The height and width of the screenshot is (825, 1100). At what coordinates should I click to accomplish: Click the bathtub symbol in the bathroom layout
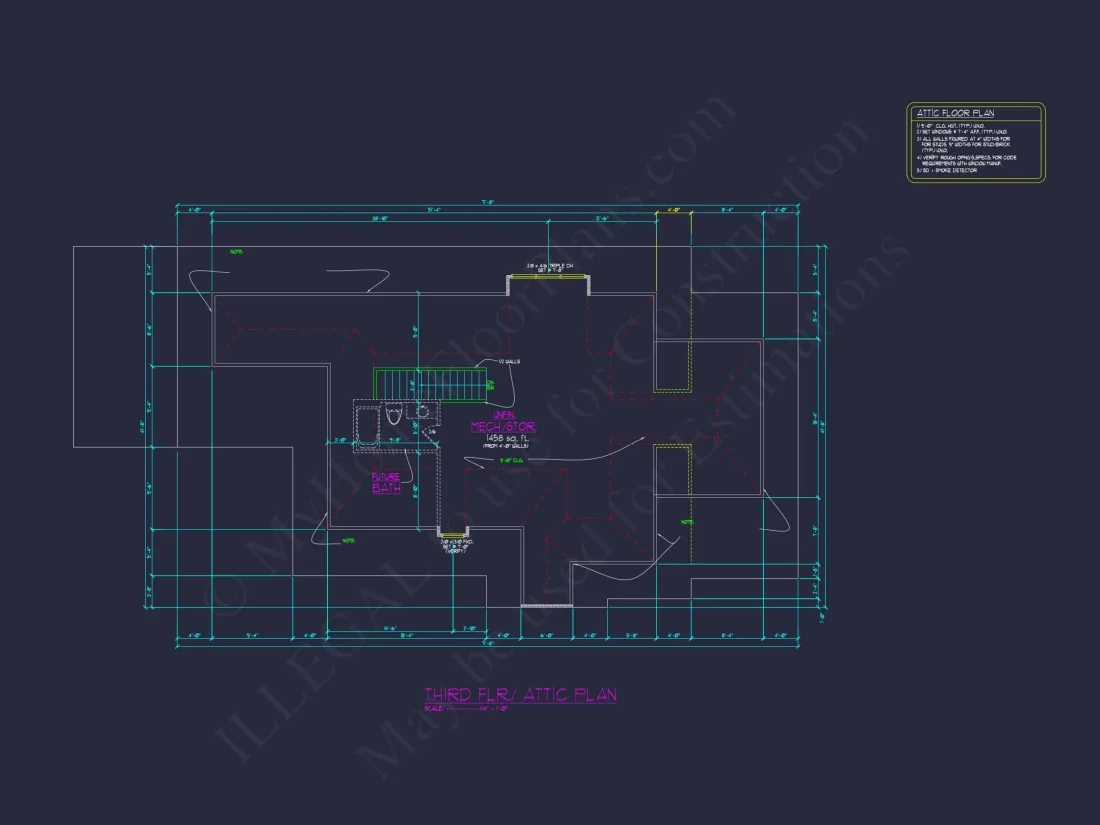pos(366,424)
